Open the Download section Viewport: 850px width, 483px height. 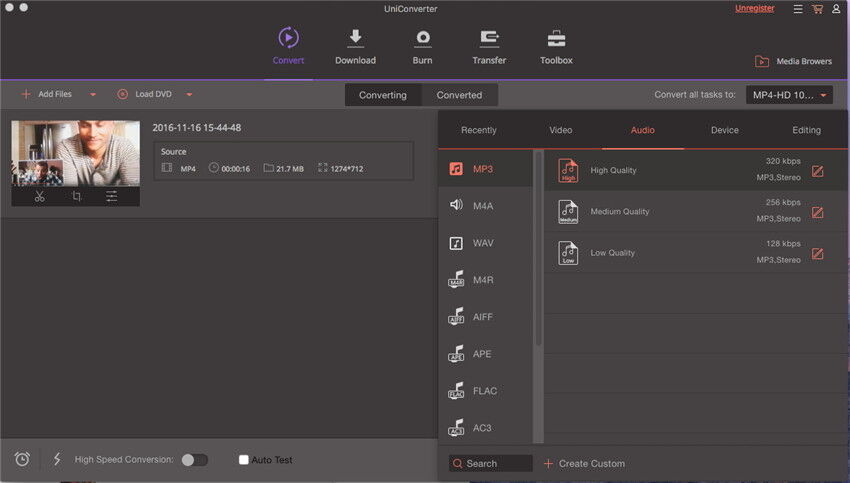click(x=355, y=46)
